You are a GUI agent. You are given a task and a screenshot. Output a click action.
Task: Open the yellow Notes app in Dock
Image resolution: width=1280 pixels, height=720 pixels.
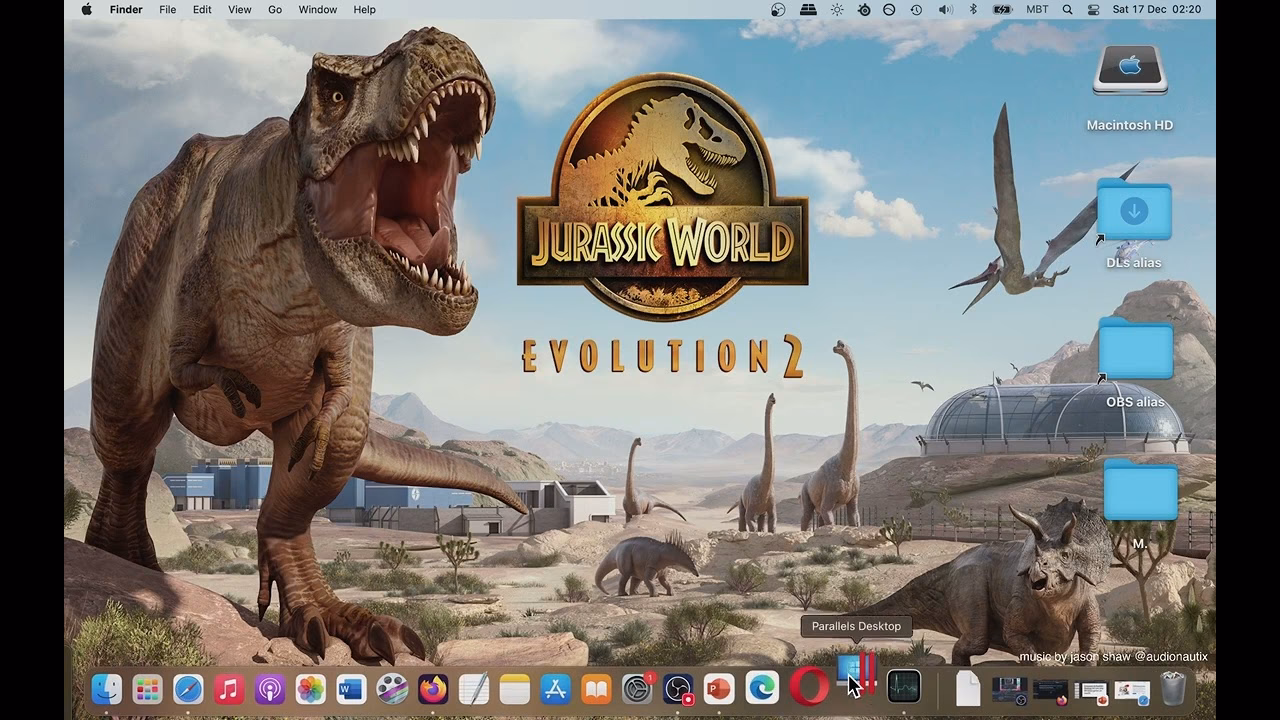pos(514,688)
